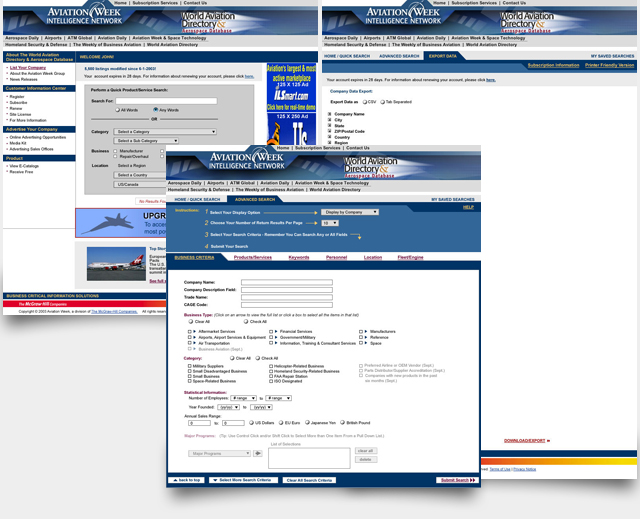Switch to the Products/Services tab

point(253,257)
